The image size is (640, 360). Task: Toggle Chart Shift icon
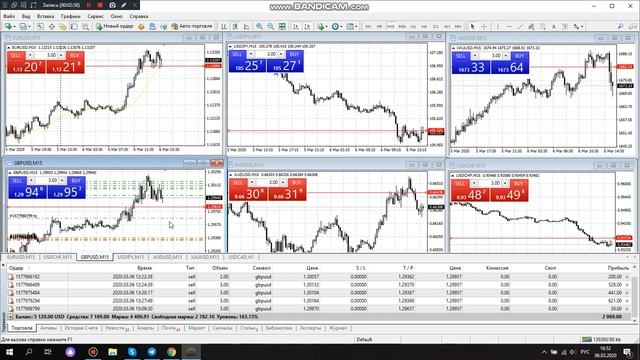click(x=307, y=27)
